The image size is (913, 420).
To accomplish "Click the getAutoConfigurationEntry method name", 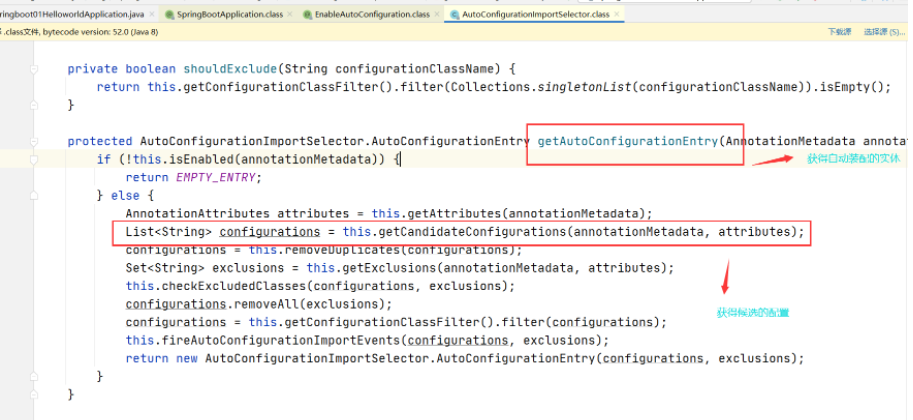I will 626,142.
